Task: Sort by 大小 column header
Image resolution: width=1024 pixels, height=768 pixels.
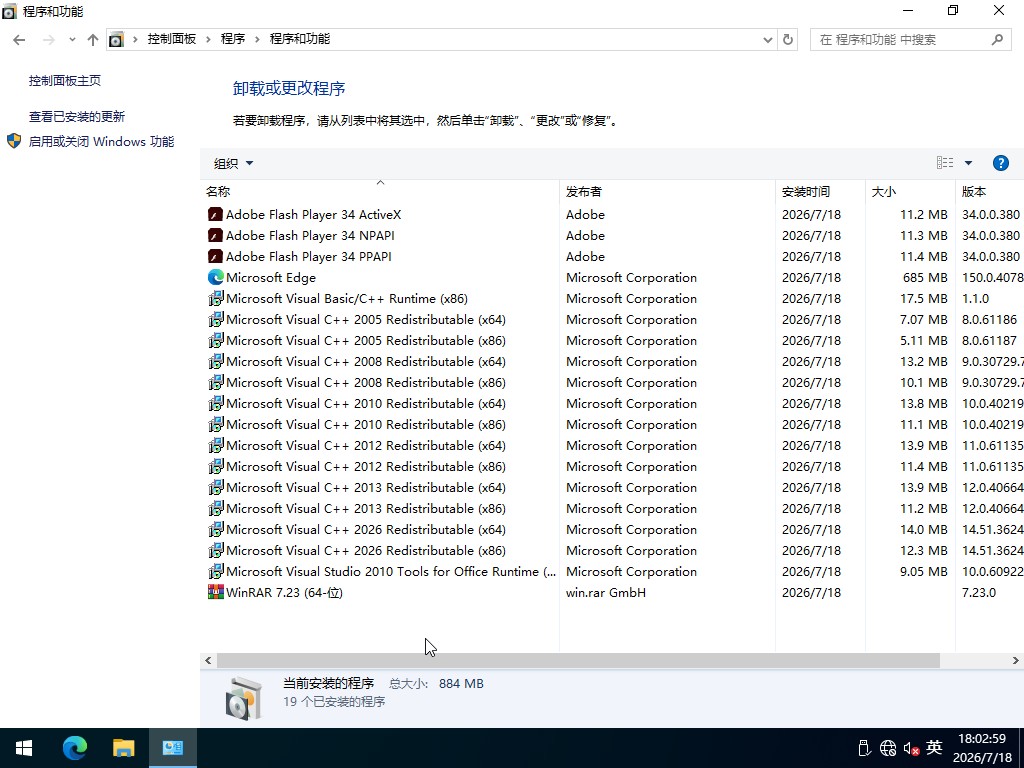Action: (910, 191)
